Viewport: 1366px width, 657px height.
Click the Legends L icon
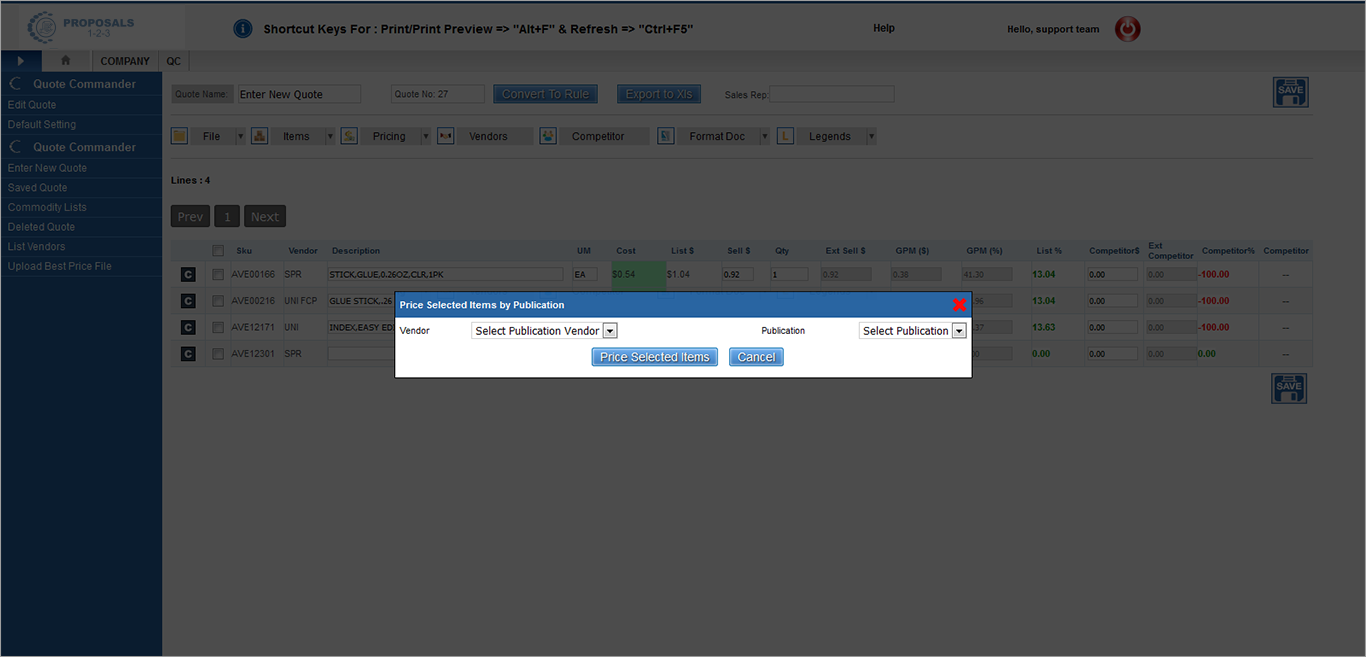(x=785, y=136)
